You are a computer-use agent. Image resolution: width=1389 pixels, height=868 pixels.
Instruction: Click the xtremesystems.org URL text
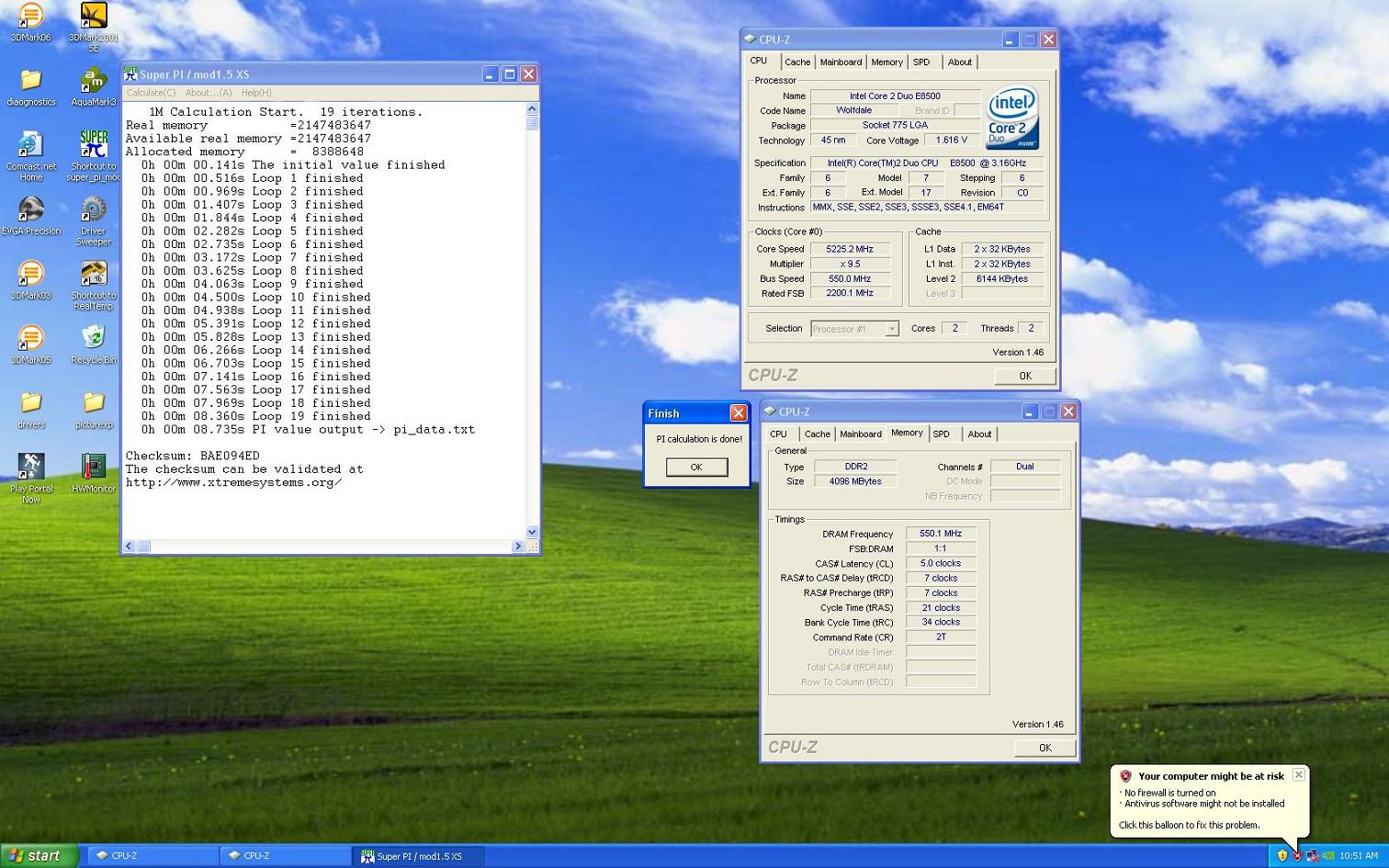233,483
